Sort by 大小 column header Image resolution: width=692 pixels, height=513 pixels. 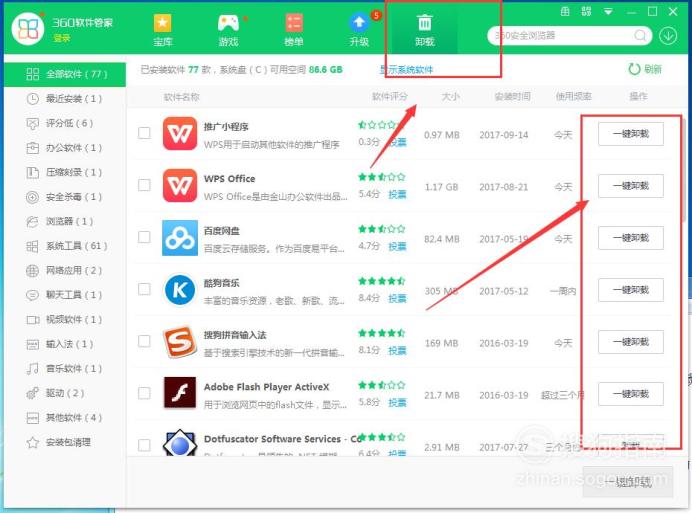tap(451, 96)
